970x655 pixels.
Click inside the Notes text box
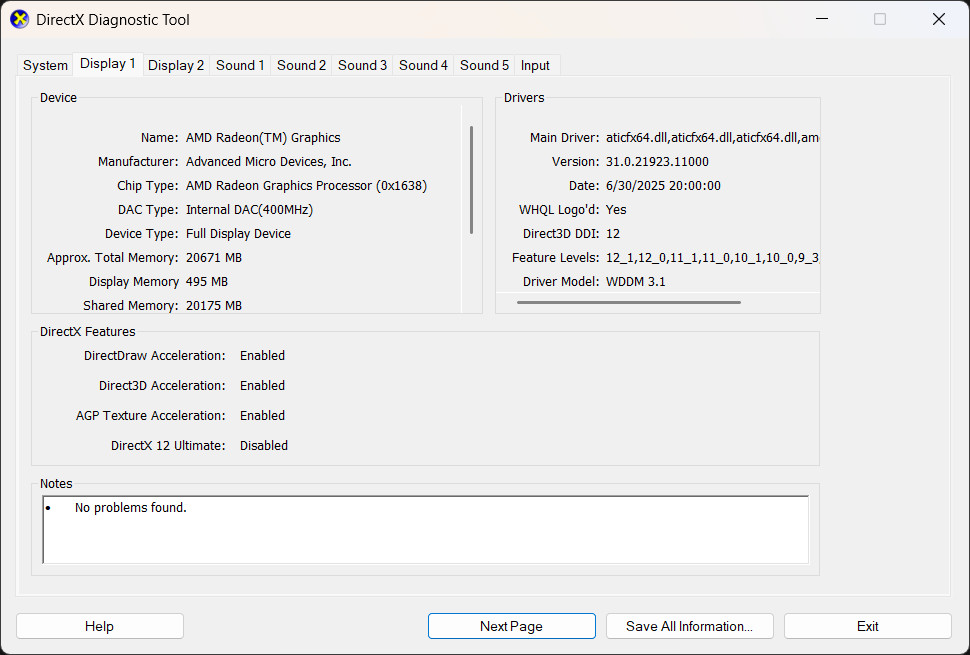[x=426, y=529]
